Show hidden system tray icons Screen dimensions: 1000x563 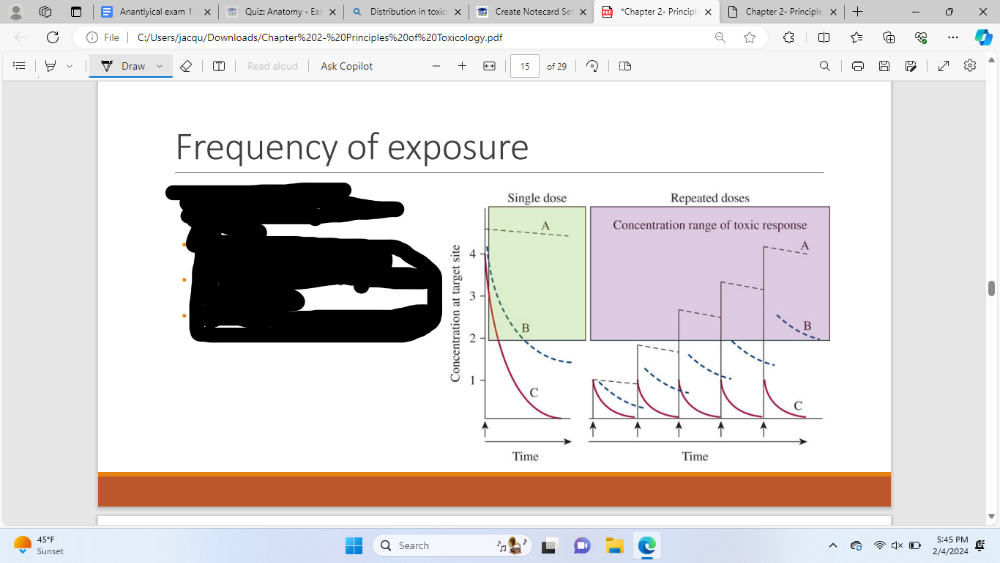point(833,546)
